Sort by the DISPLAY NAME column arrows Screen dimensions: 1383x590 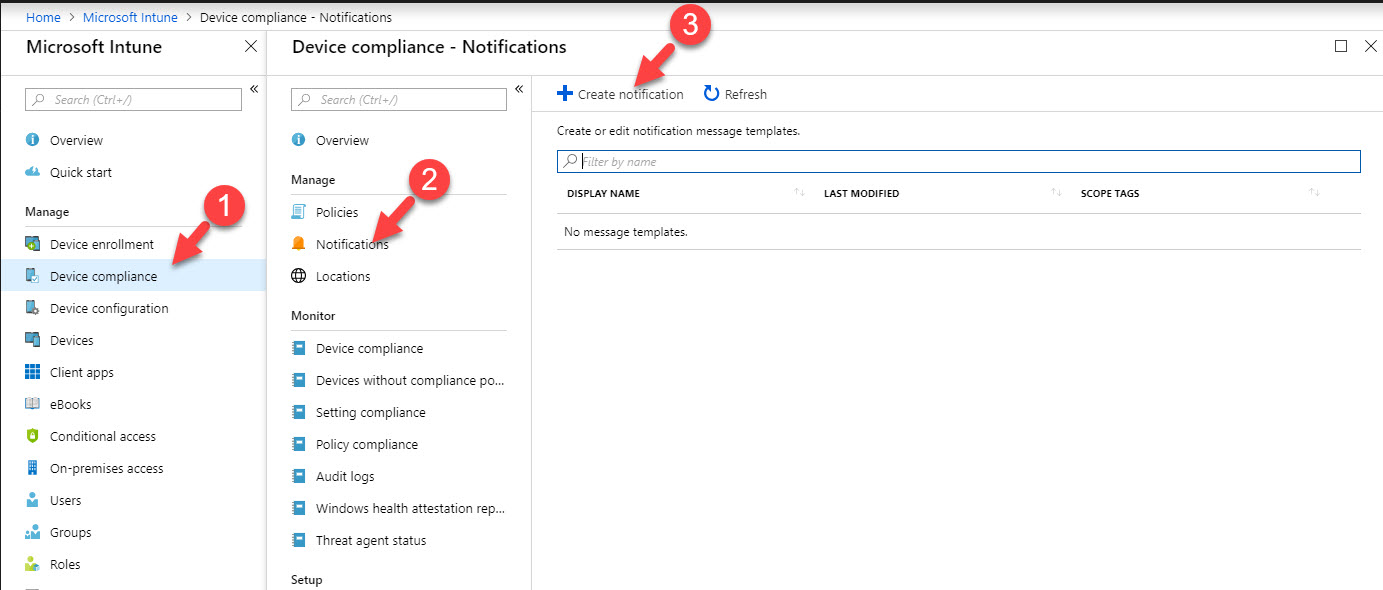coord(799,193)
